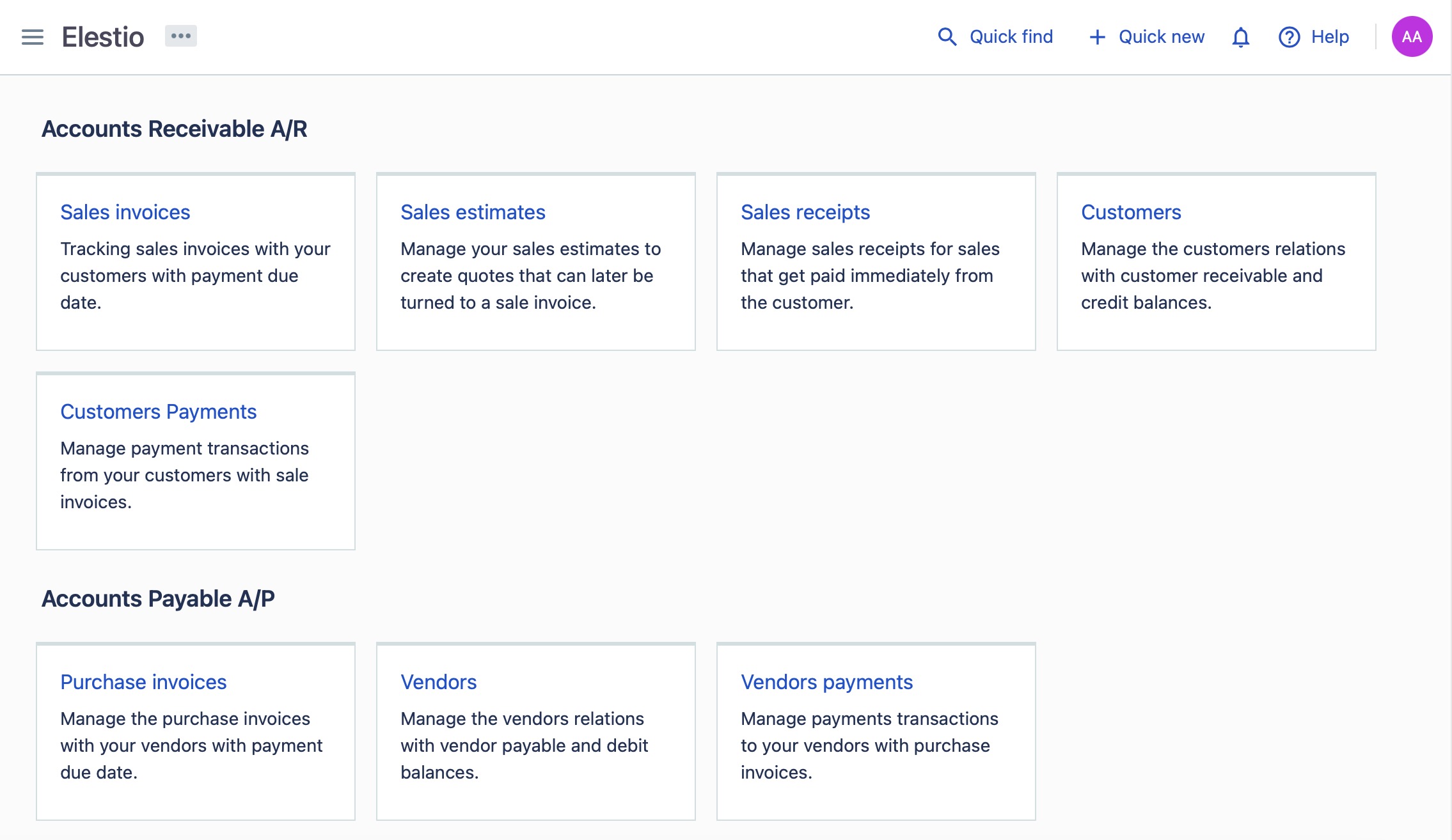Screen dimensions: 1452x840
Task: Navigate to Customers Payments
Action: click(x=159, y=412)
